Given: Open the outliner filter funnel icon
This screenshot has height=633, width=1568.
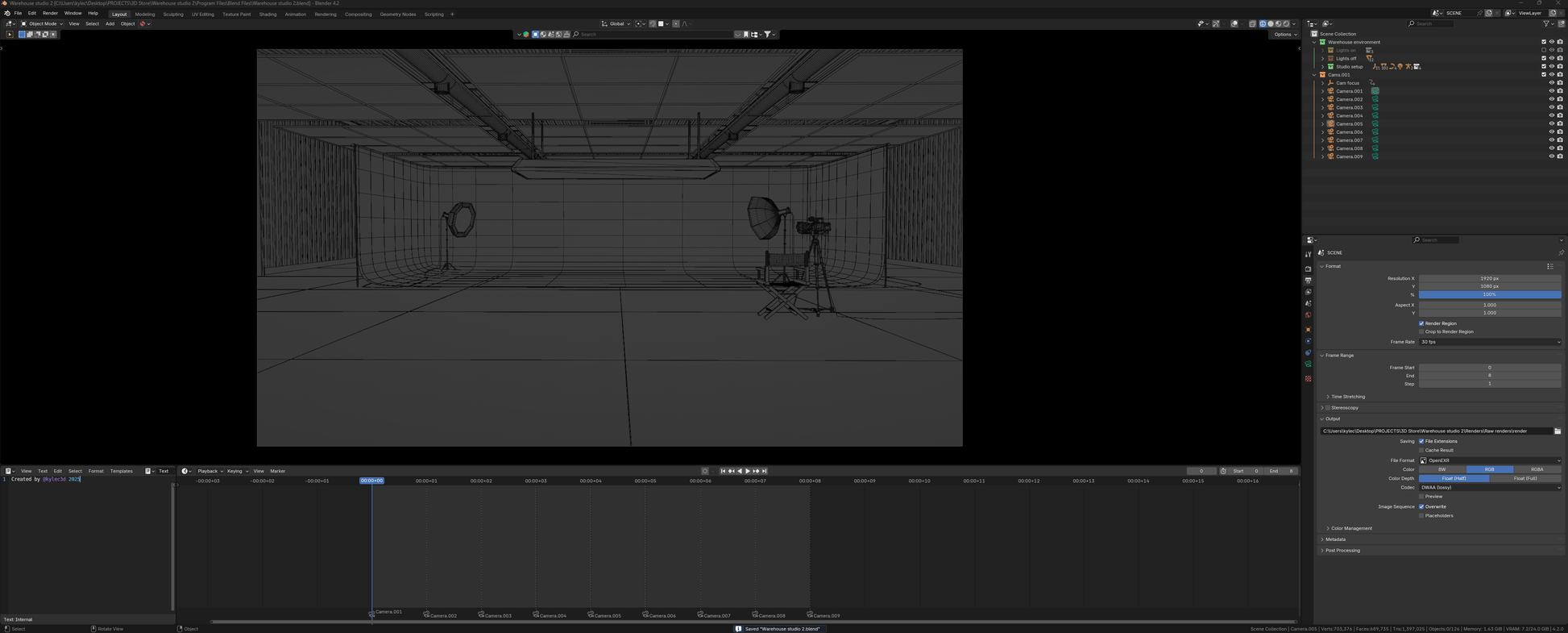Looking at the screenshot, I should coord(1546,23).
